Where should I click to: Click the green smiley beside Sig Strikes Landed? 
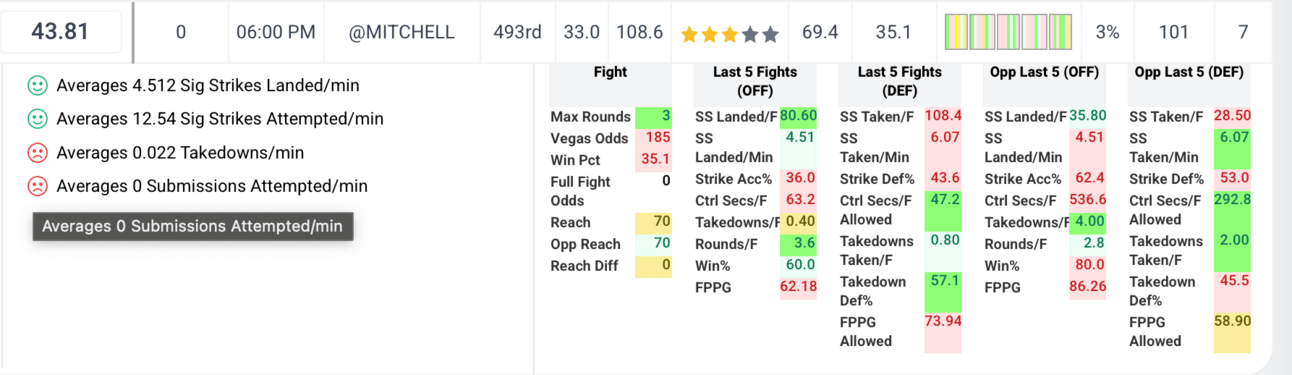click(37, 86)
